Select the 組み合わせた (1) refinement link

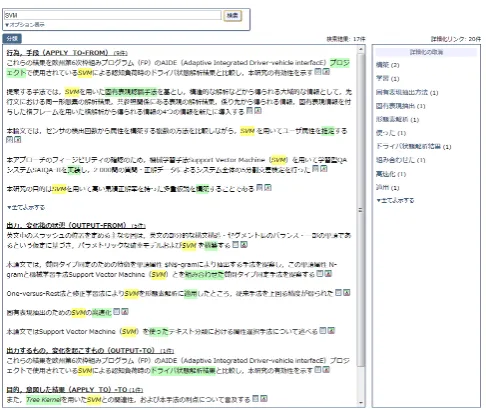point(400,160)
